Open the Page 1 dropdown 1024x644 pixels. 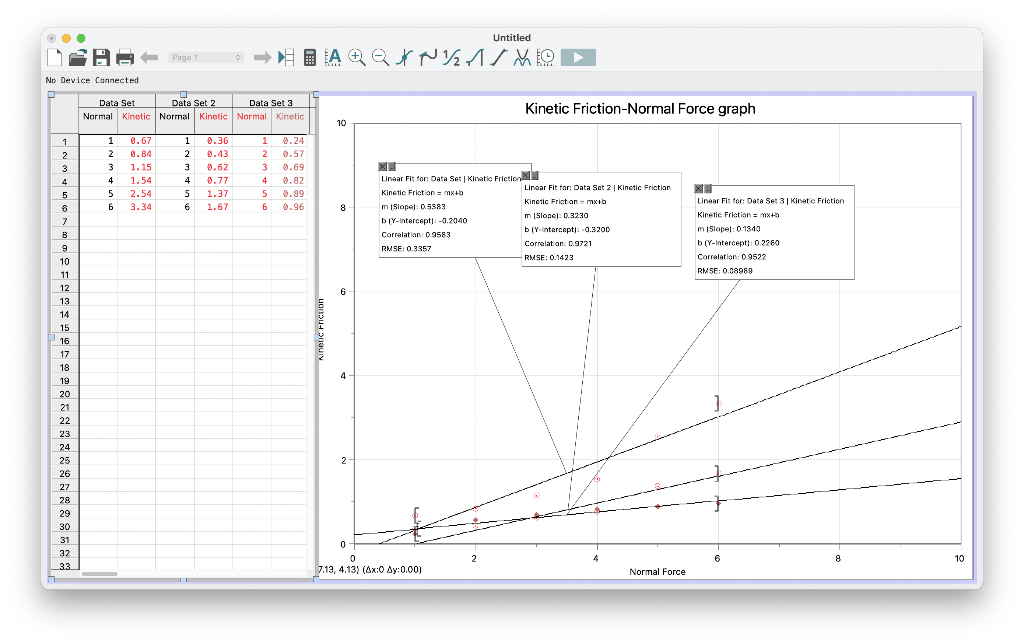pos(206,57)
